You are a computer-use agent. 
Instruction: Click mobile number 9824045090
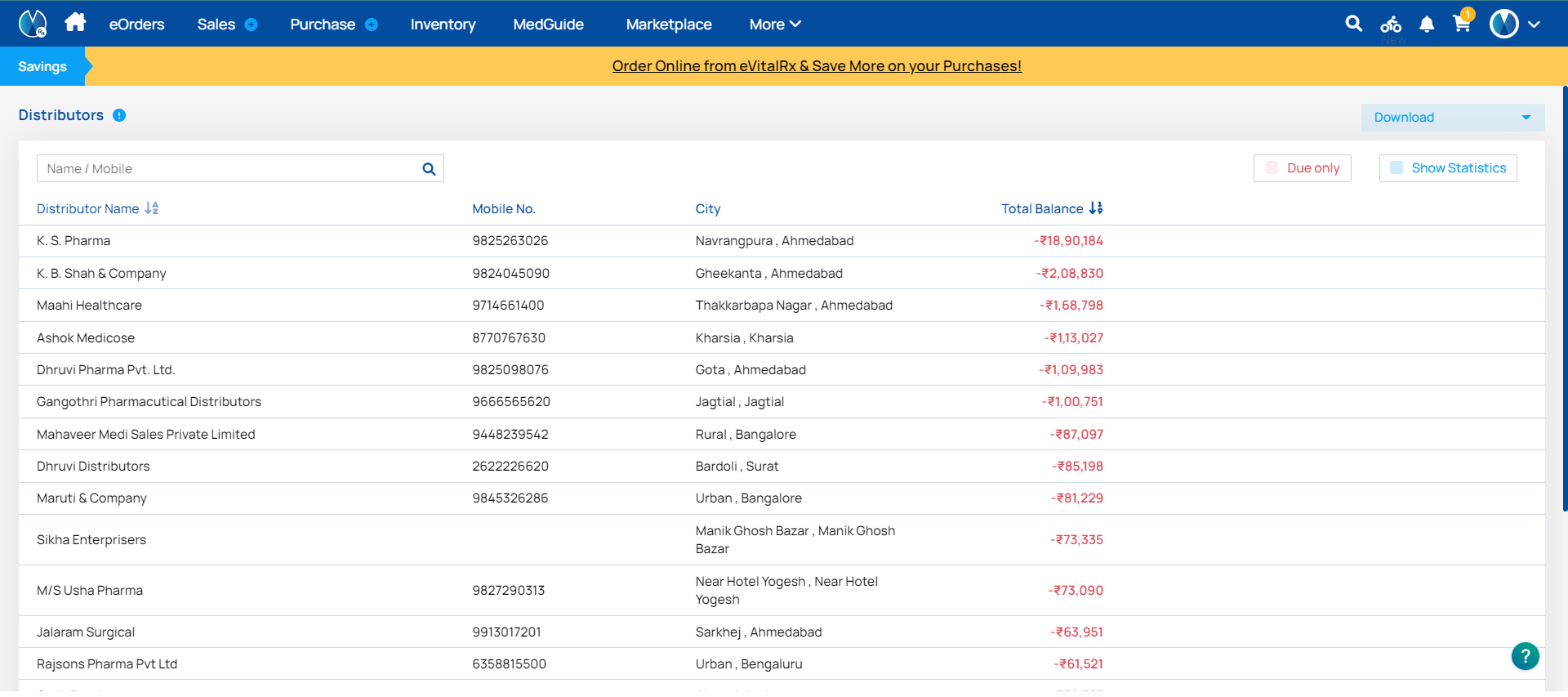511,273
